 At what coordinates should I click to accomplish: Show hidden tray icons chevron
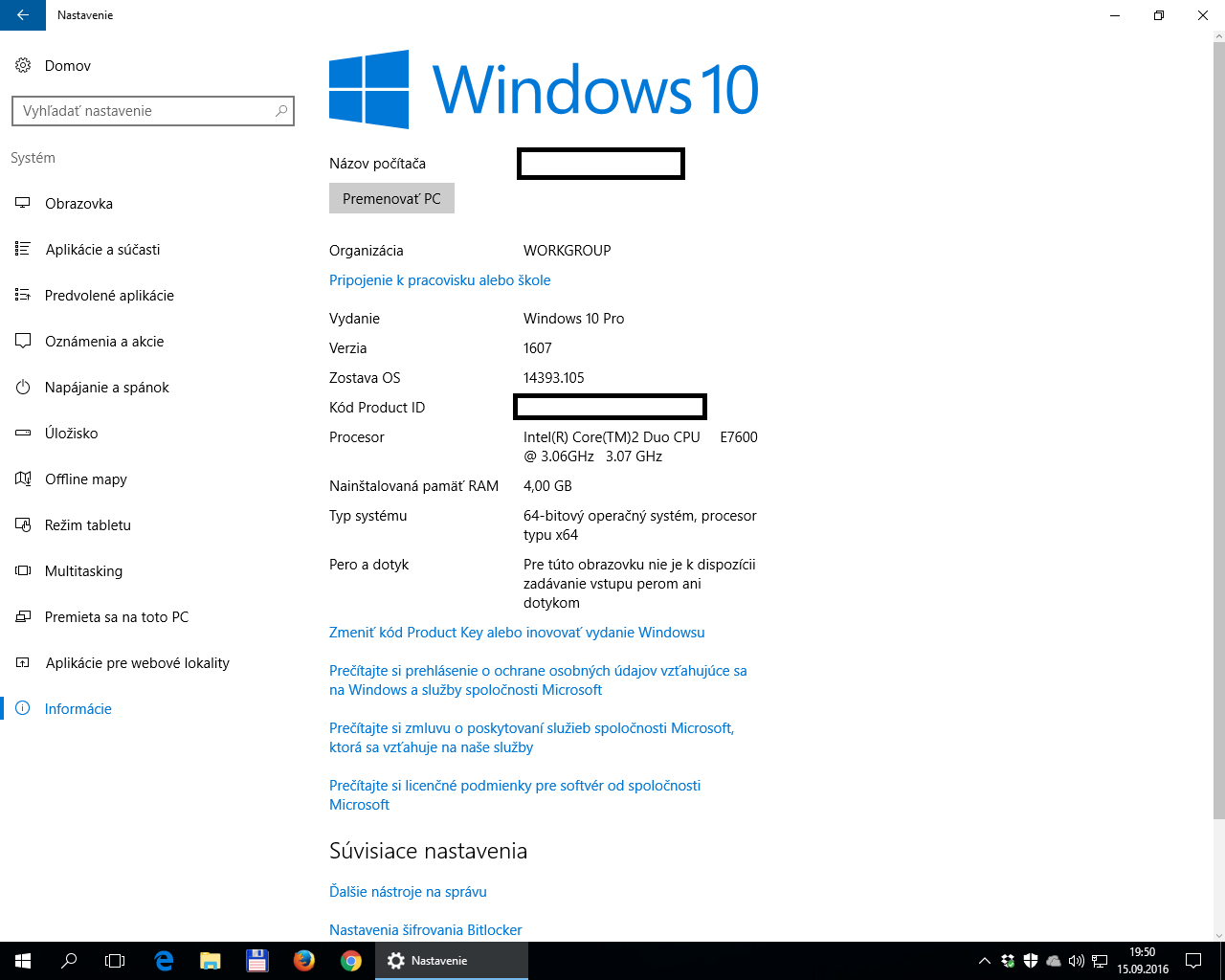(x=984, y=961)
